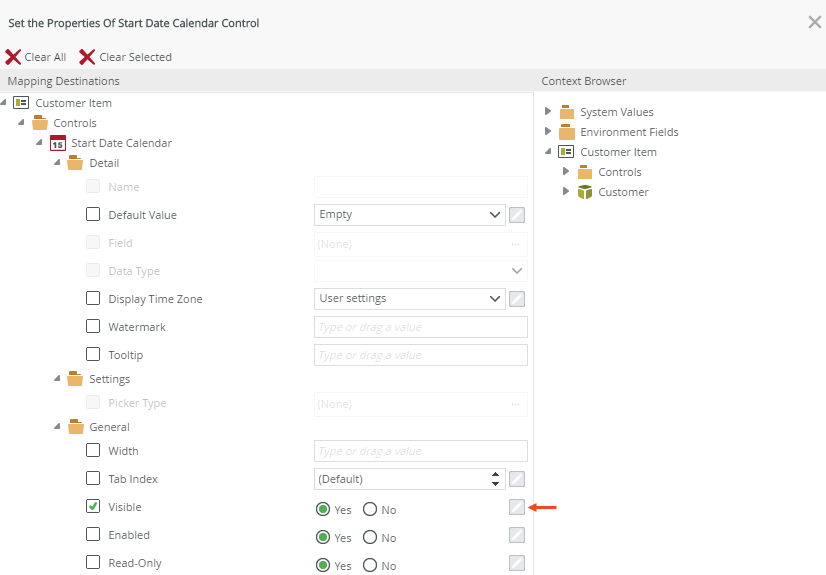Click the Tooltip text input field
826x575 pixels.
tap(420, 355)
